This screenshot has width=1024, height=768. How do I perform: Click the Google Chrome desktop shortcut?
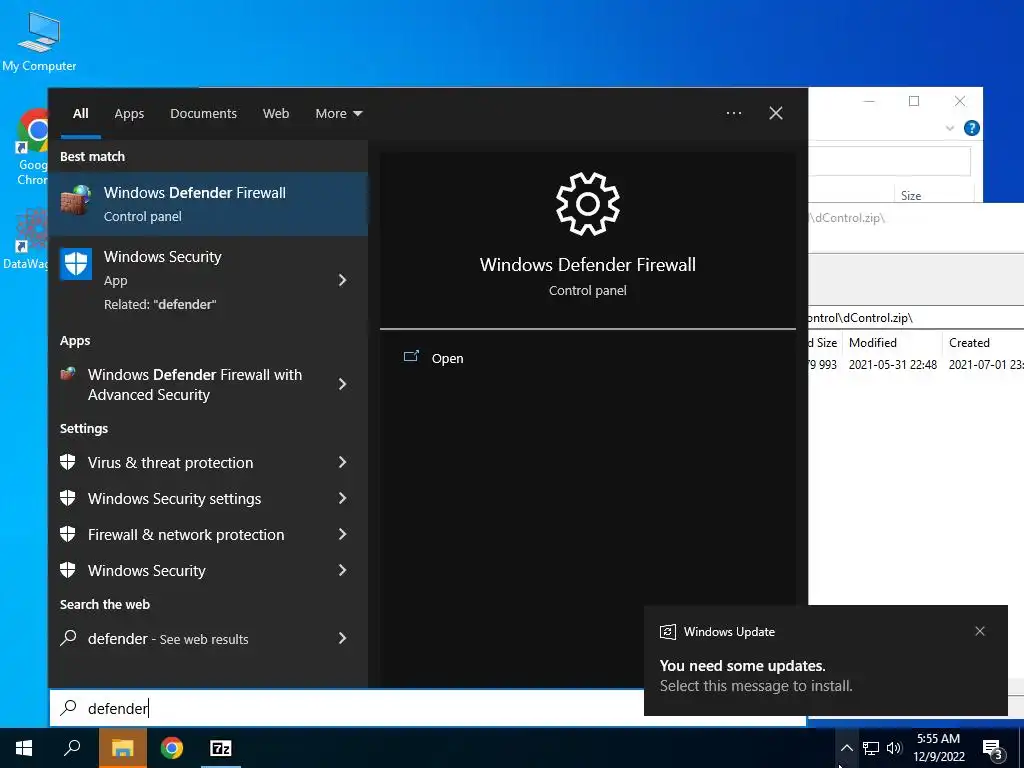(33, 148)
